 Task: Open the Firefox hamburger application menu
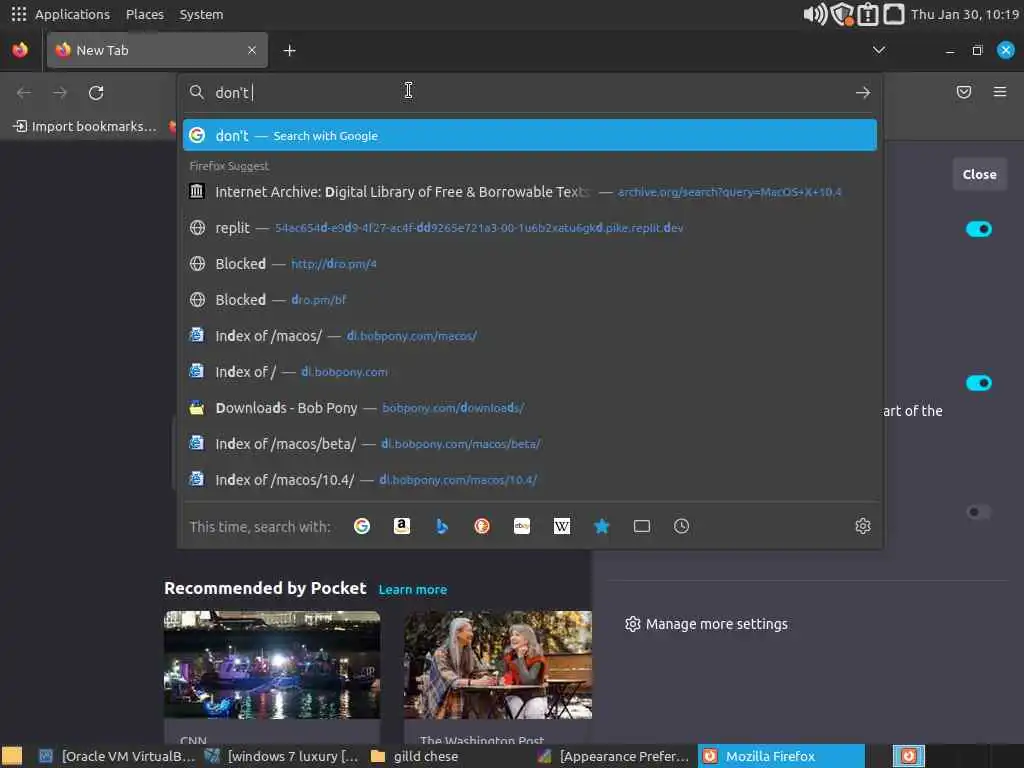(x=1000, y=92)
